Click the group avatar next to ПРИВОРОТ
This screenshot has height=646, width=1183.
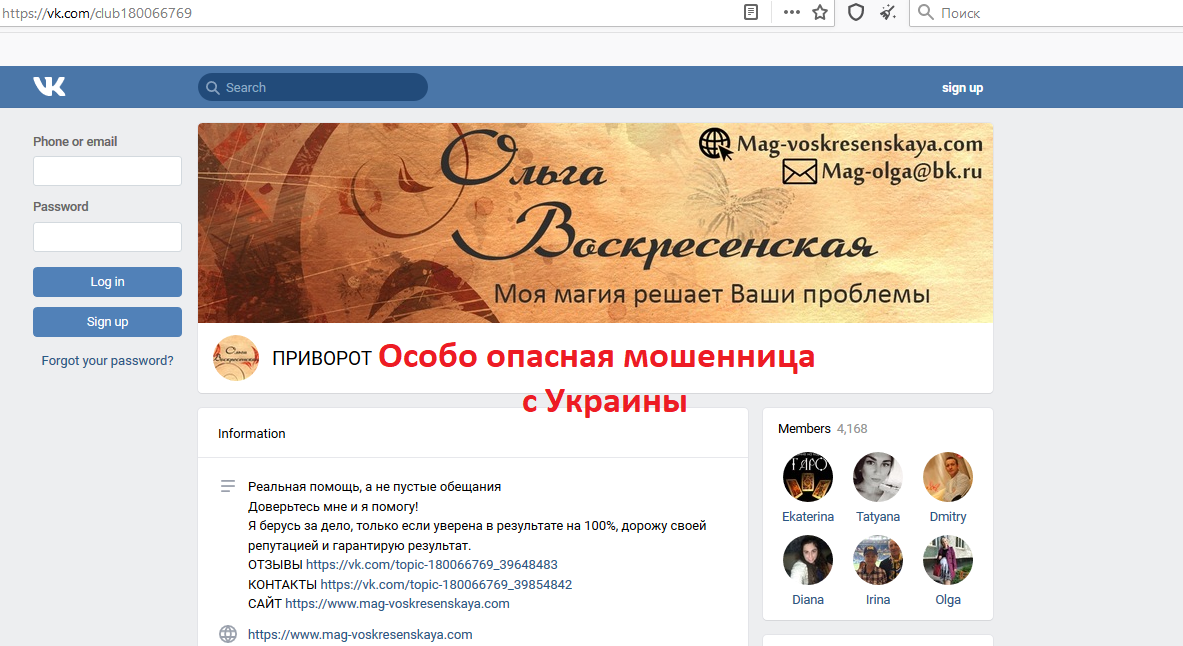point(236,358)
